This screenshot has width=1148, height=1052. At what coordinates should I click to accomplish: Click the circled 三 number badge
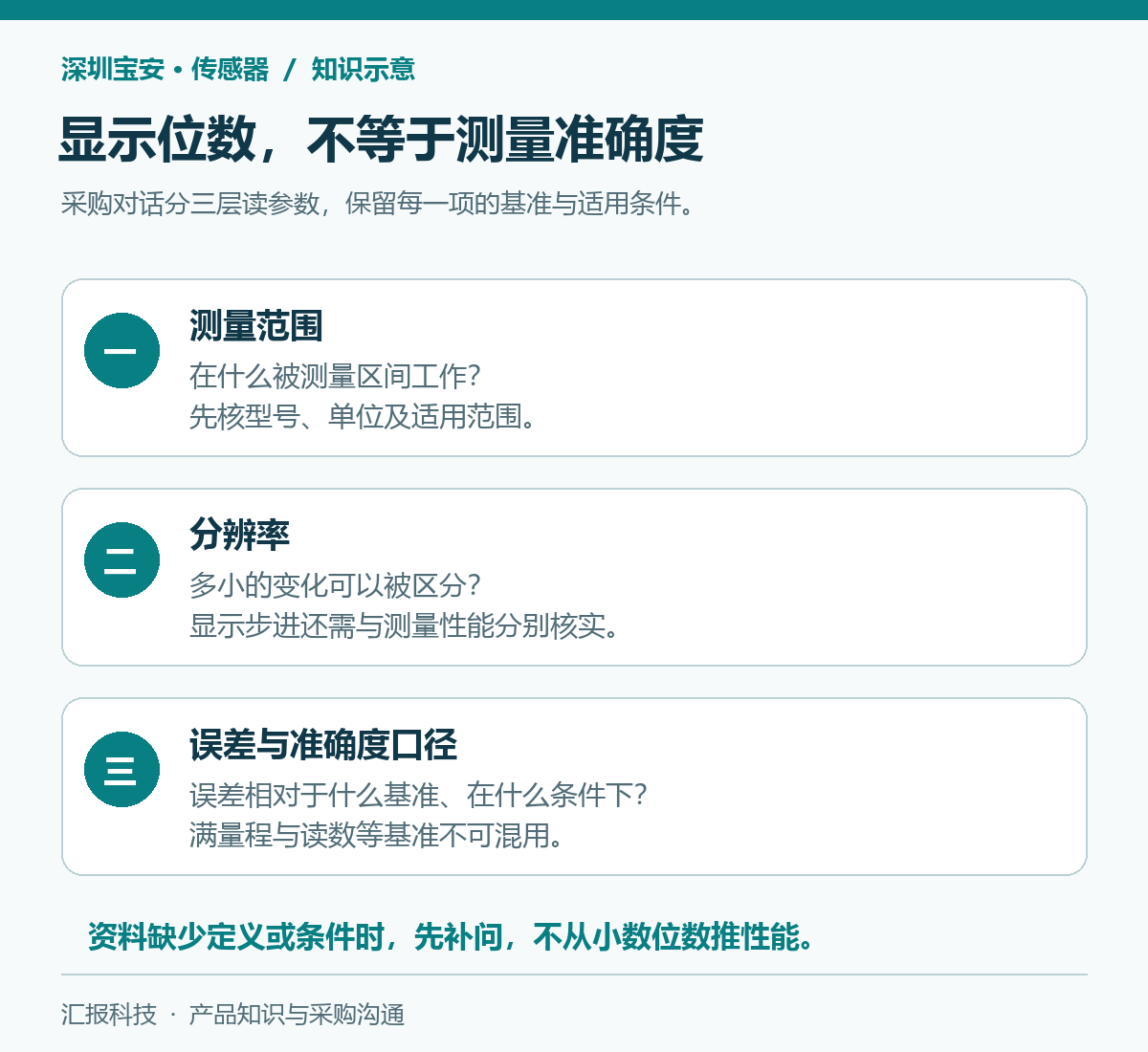(121, 769)
